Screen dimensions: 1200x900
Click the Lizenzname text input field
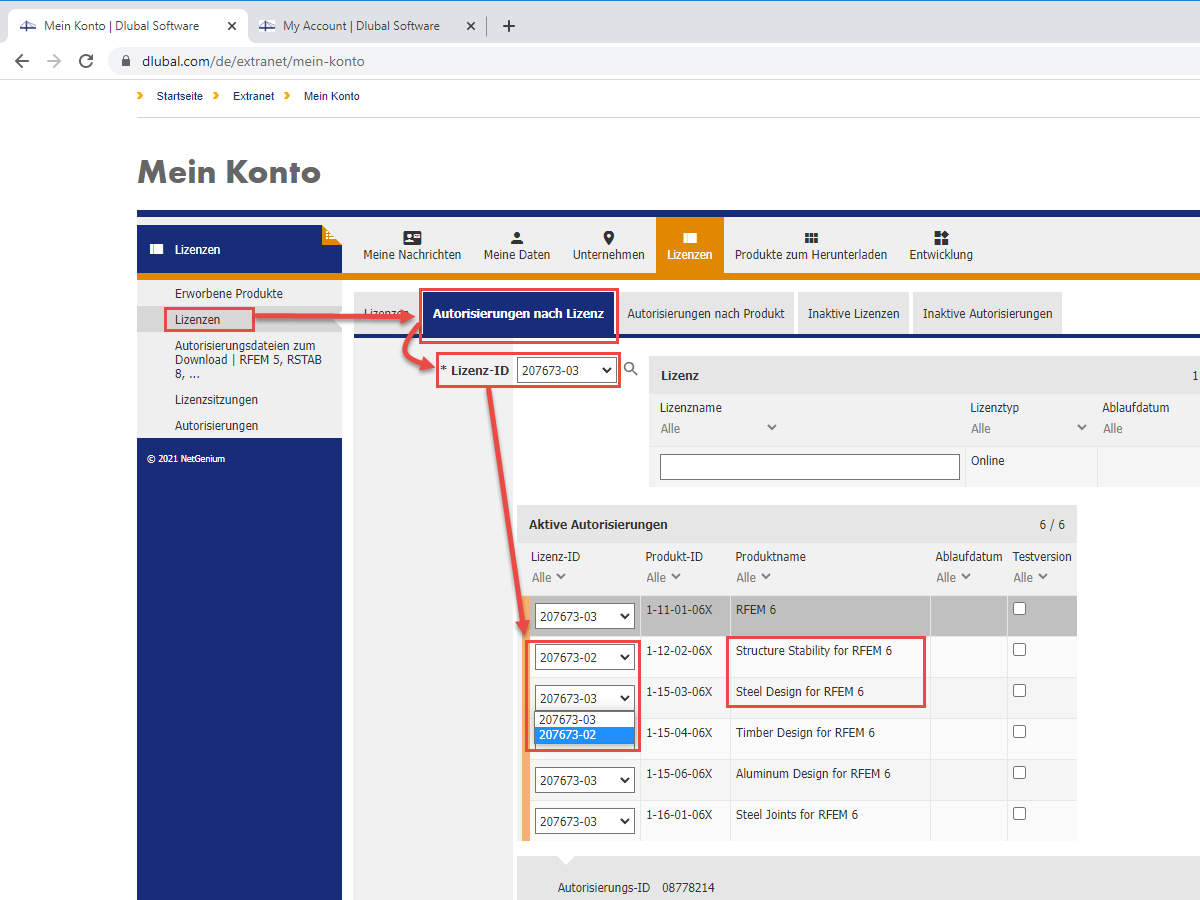tap(810, 467)
